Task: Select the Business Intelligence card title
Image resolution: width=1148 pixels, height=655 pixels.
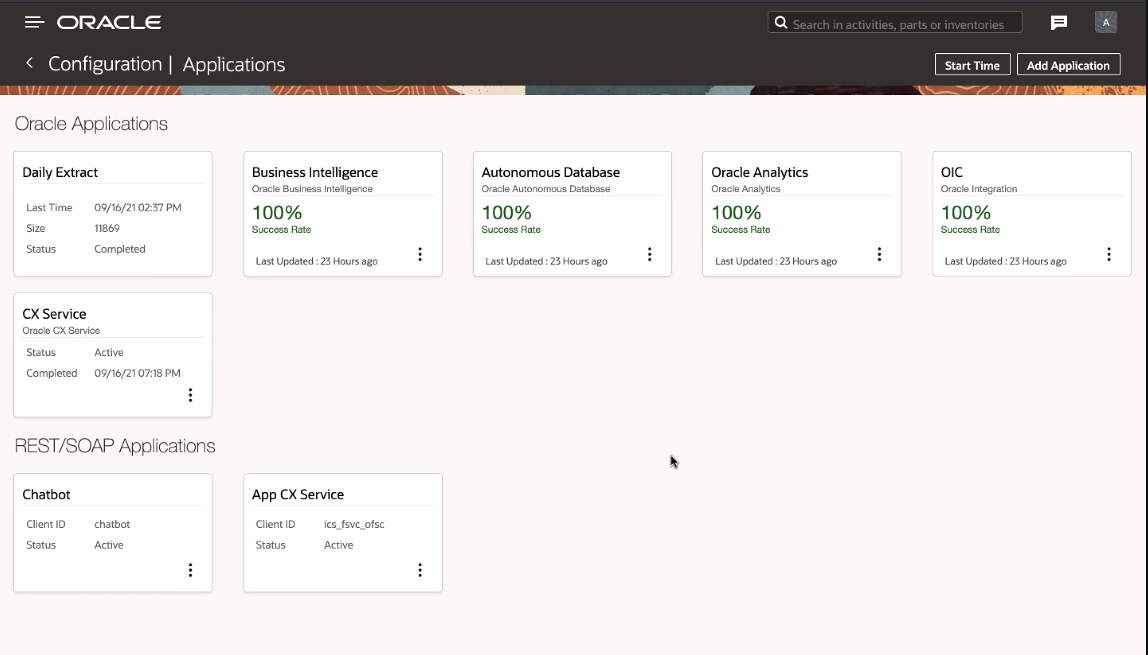Action: [x=315, y=172]
